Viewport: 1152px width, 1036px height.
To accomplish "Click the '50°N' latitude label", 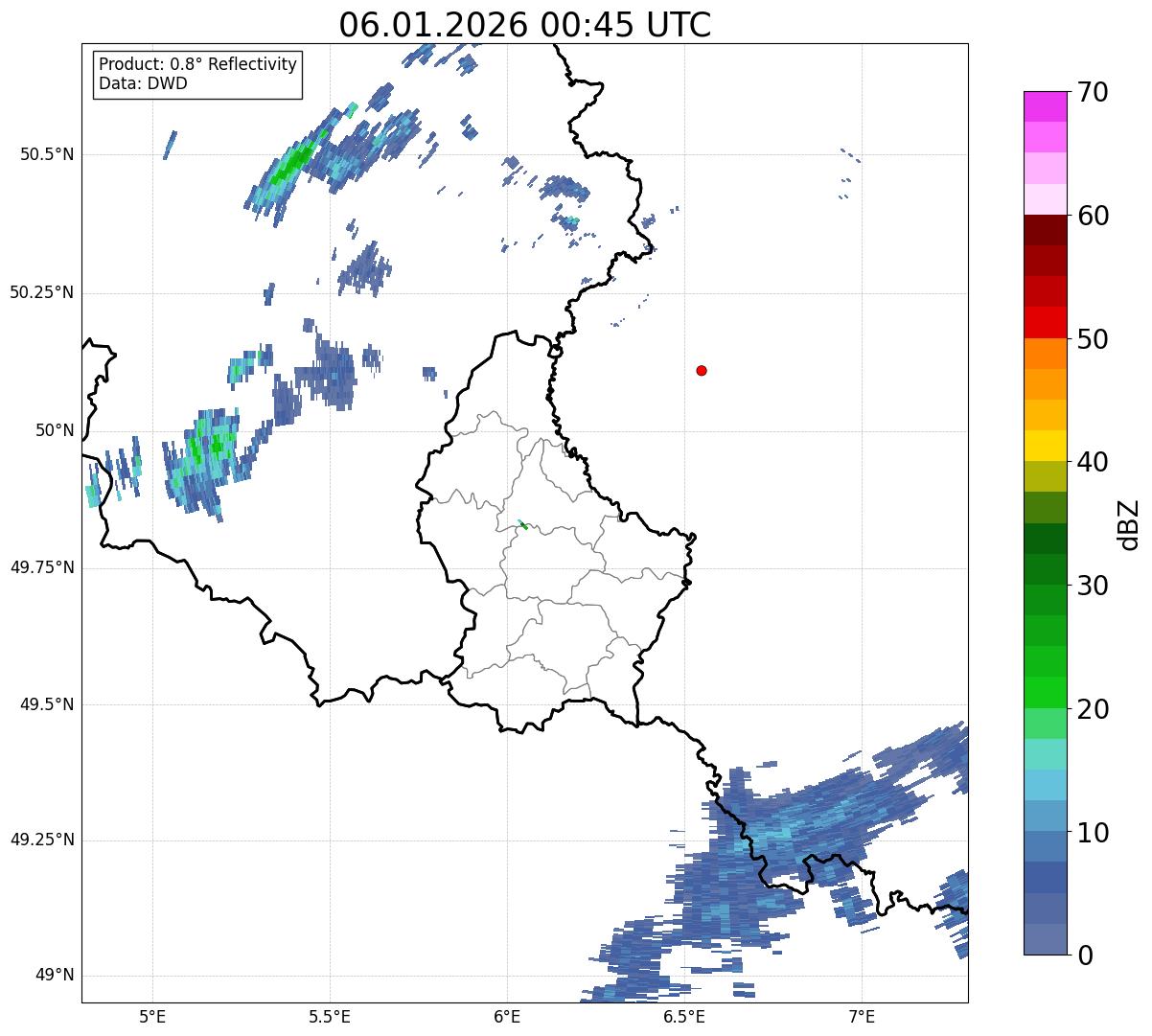I will (55, 430).
